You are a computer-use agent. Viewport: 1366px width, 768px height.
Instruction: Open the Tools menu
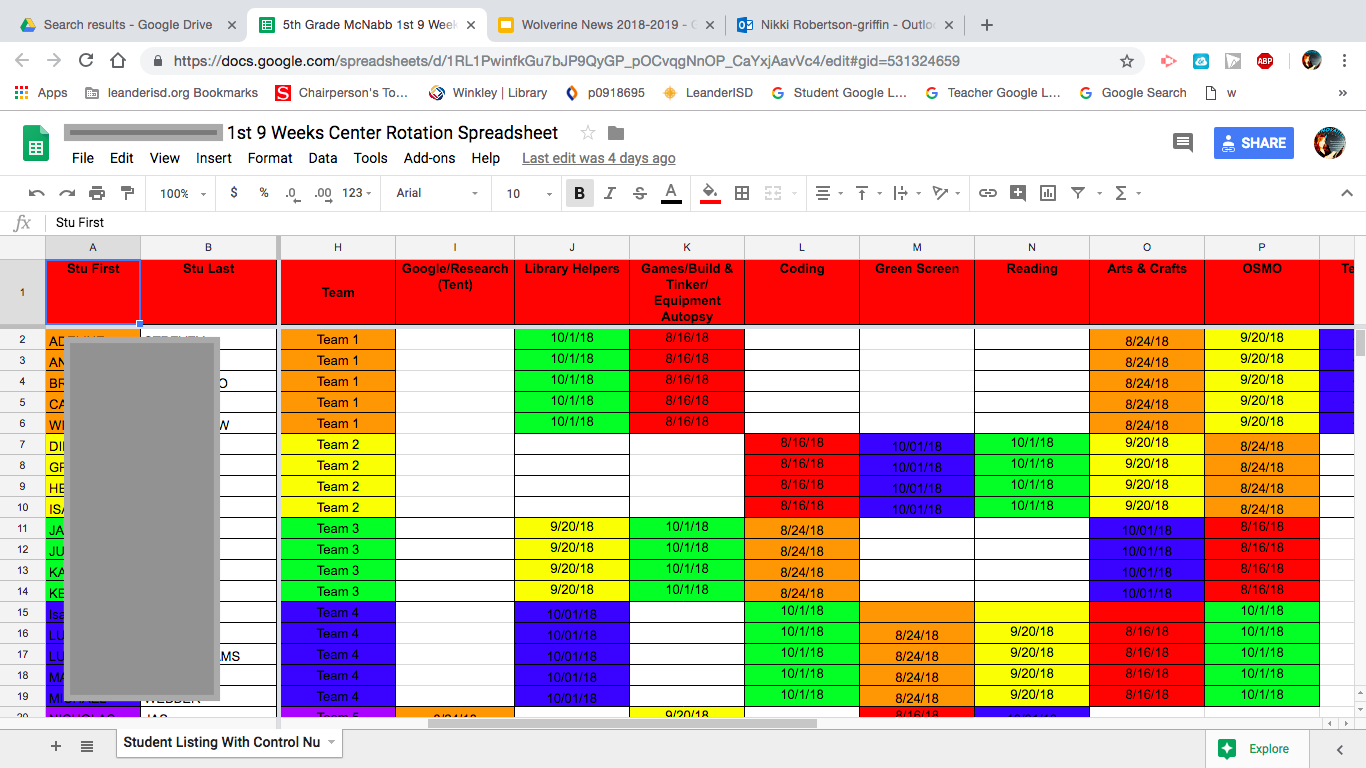370,158
